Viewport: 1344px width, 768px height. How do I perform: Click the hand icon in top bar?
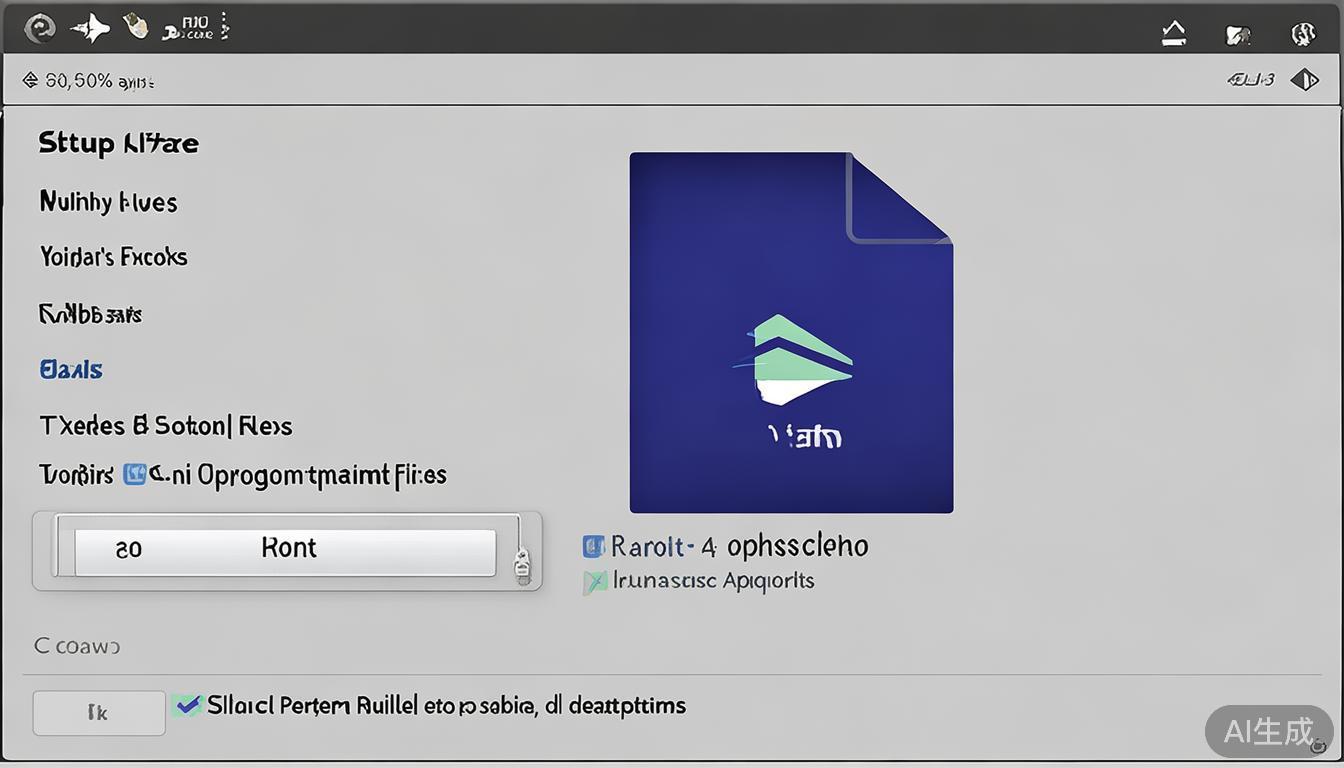pos(135,28)
